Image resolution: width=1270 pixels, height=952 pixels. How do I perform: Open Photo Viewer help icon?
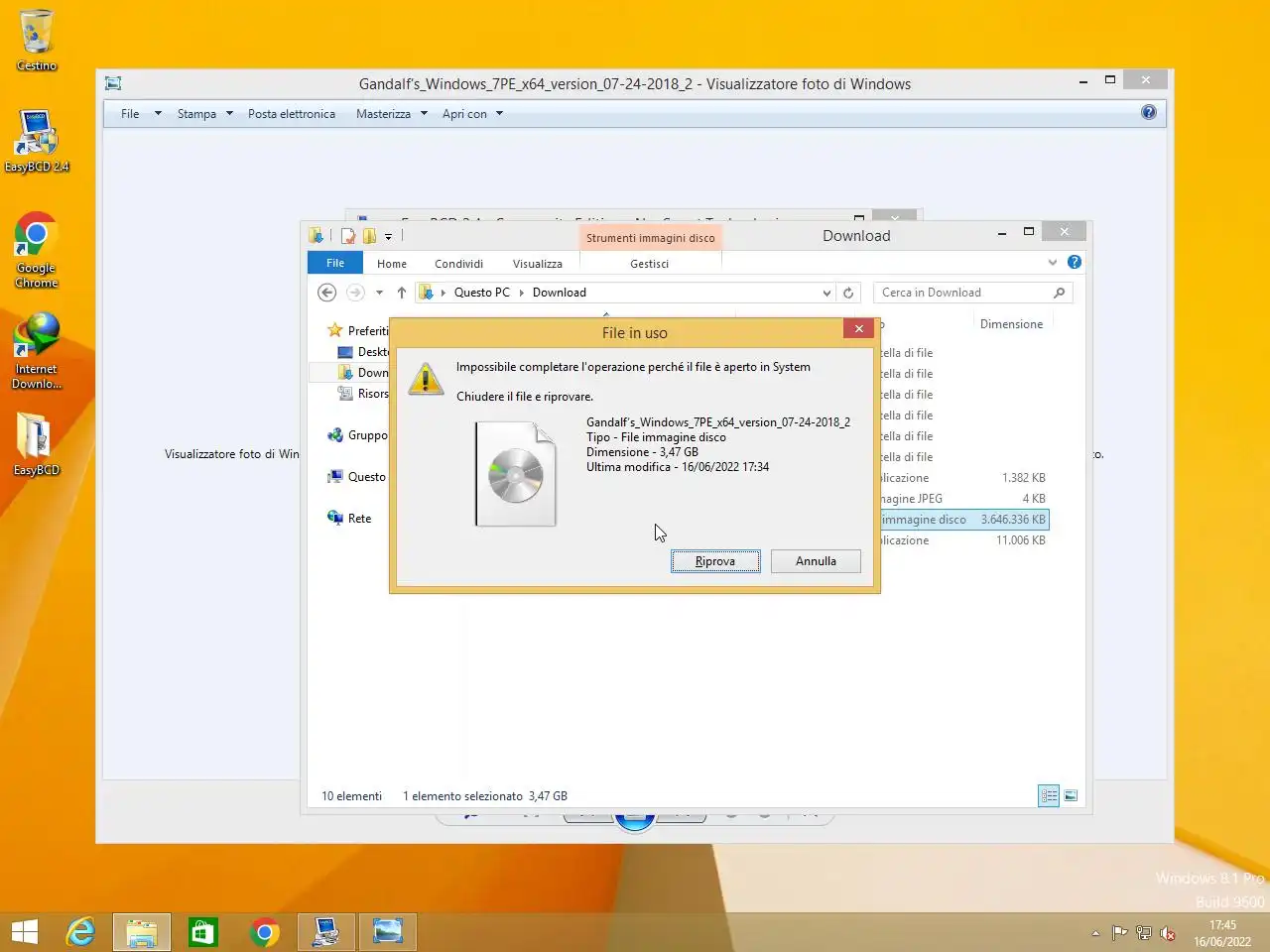click(1149, 112)
